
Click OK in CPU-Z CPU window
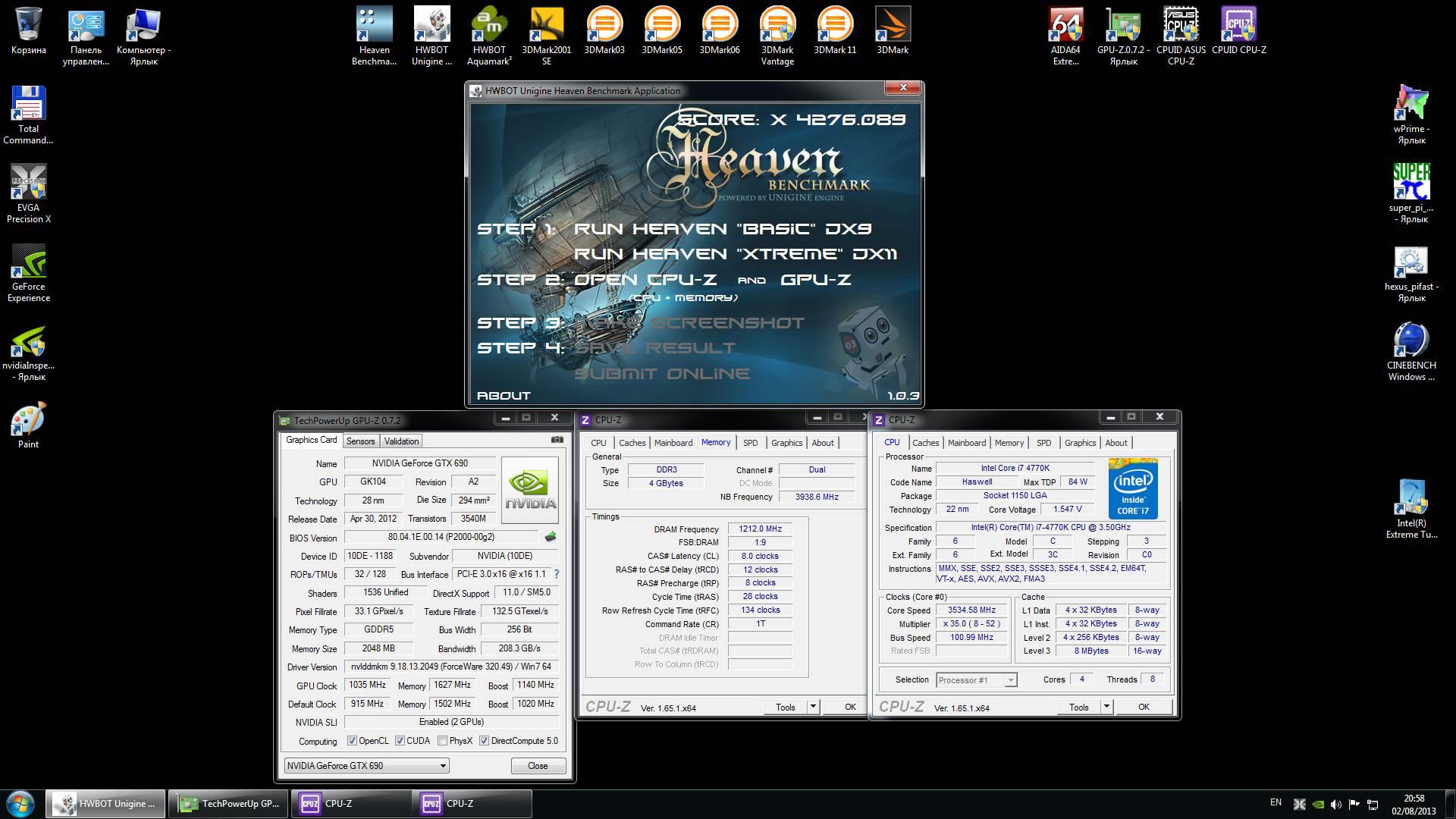pos(1144,707)
